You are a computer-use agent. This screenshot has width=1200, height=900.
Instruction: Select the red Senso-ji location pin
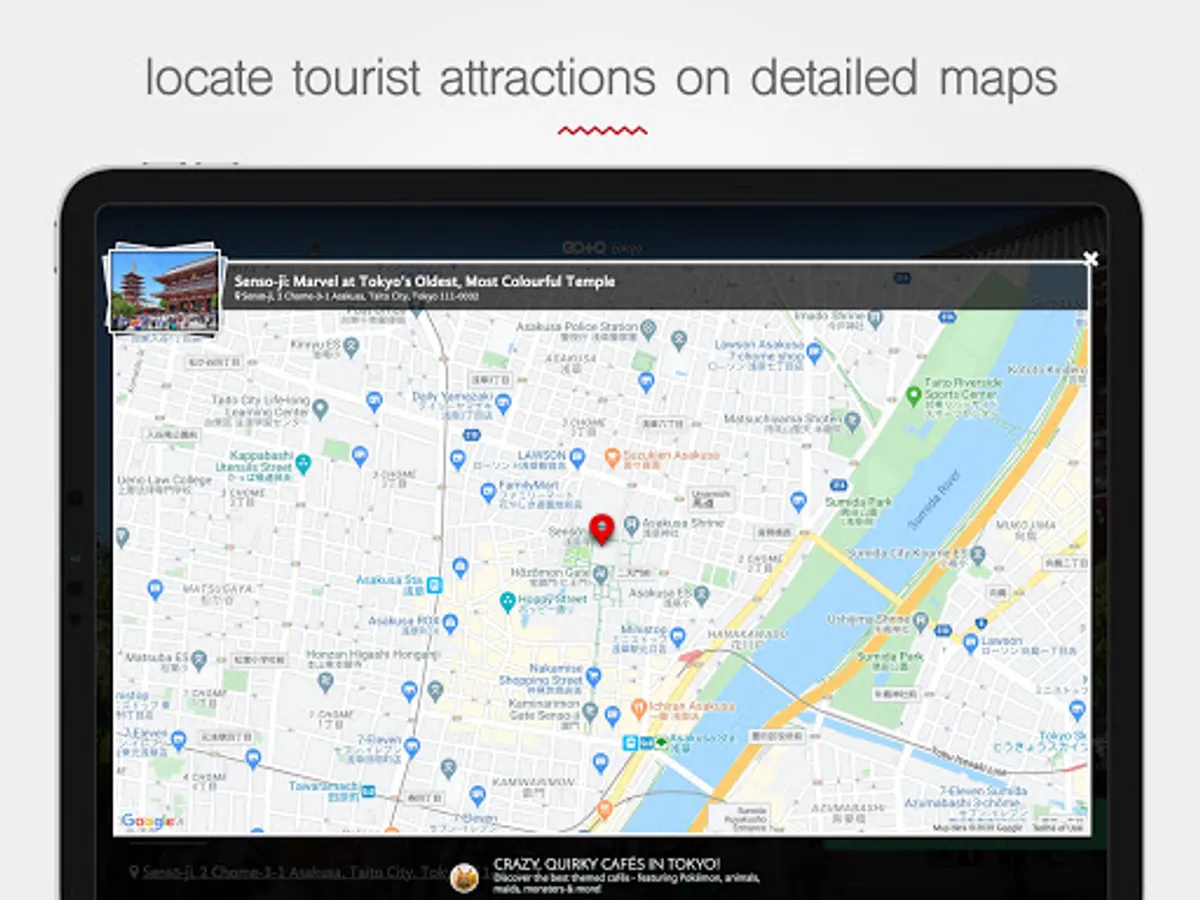(601, 528)
